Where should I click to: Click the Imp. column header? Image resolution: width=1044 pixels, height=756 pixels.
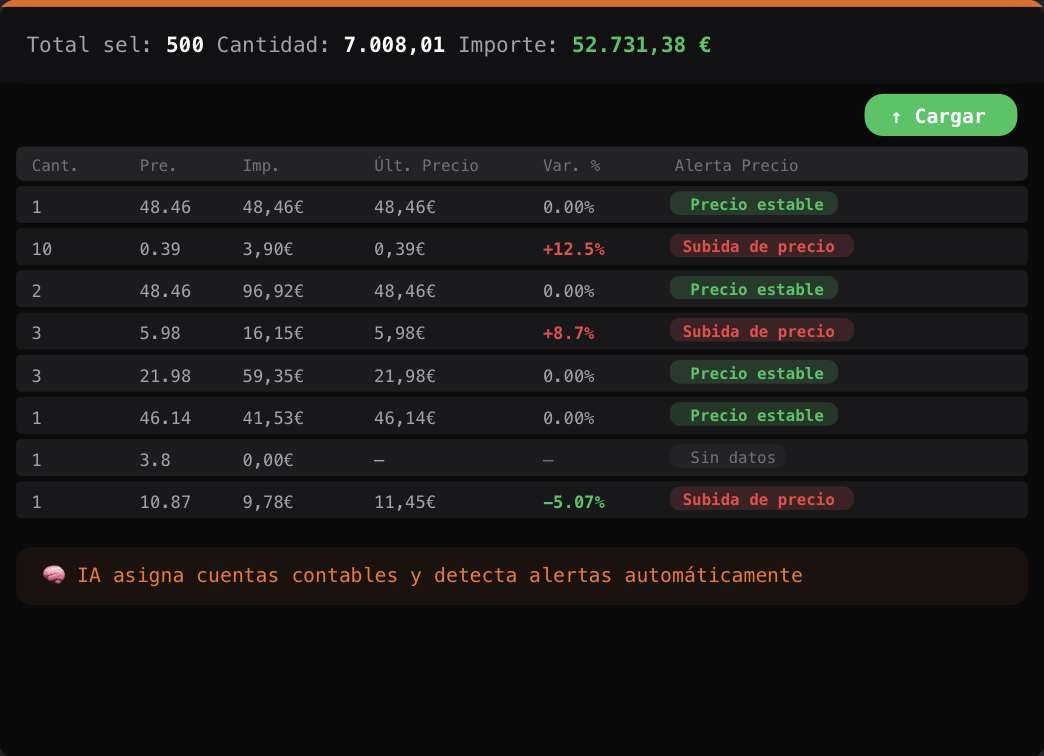(x=260, y=165)
